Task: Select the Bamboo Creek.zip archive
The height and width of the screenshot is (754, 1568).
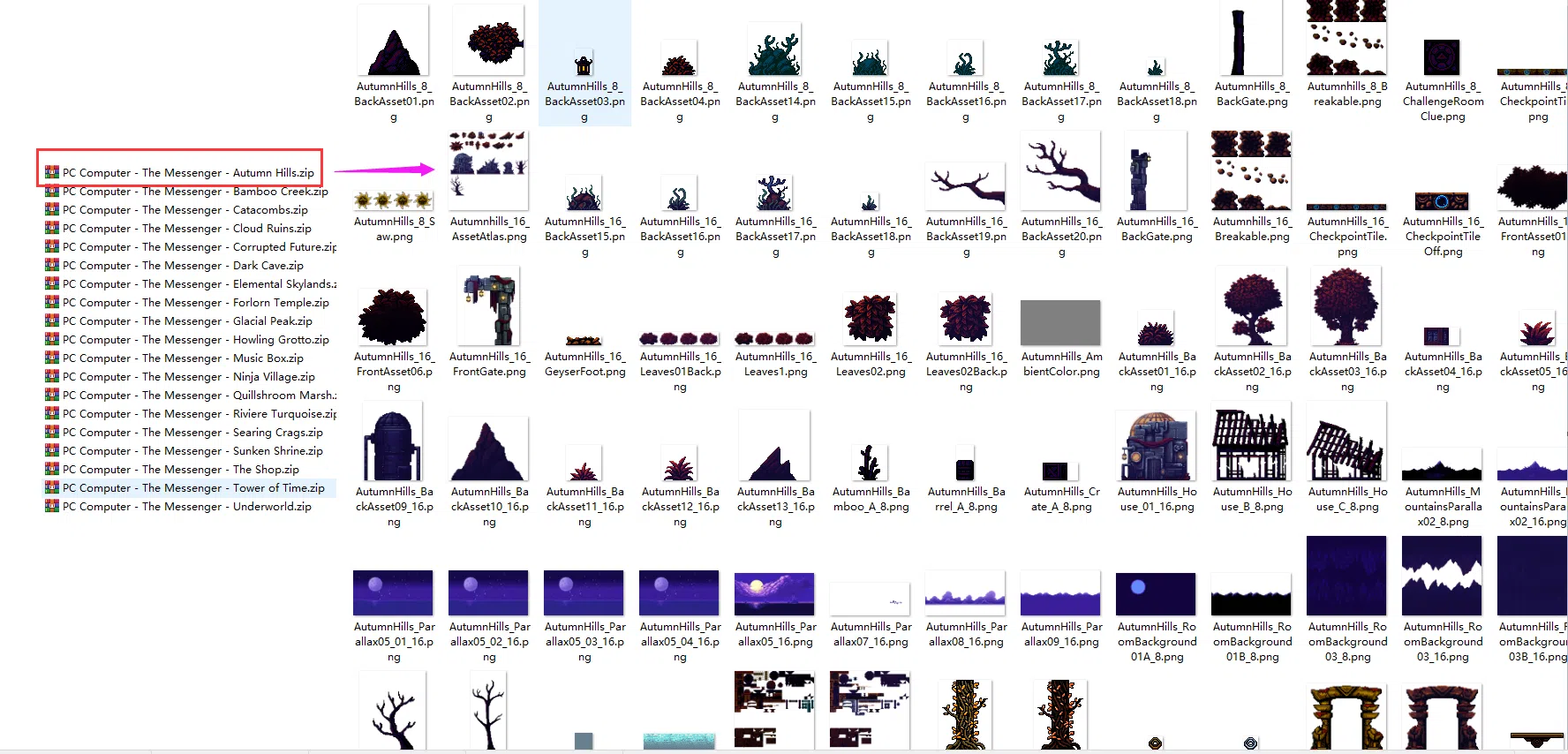Action: click(186, 192)
